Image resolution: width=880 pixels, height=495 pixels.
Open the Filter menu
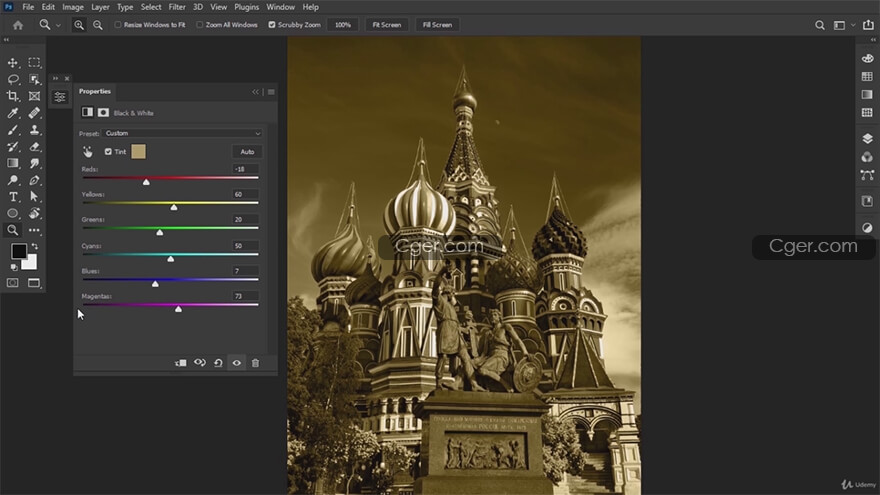177,7
